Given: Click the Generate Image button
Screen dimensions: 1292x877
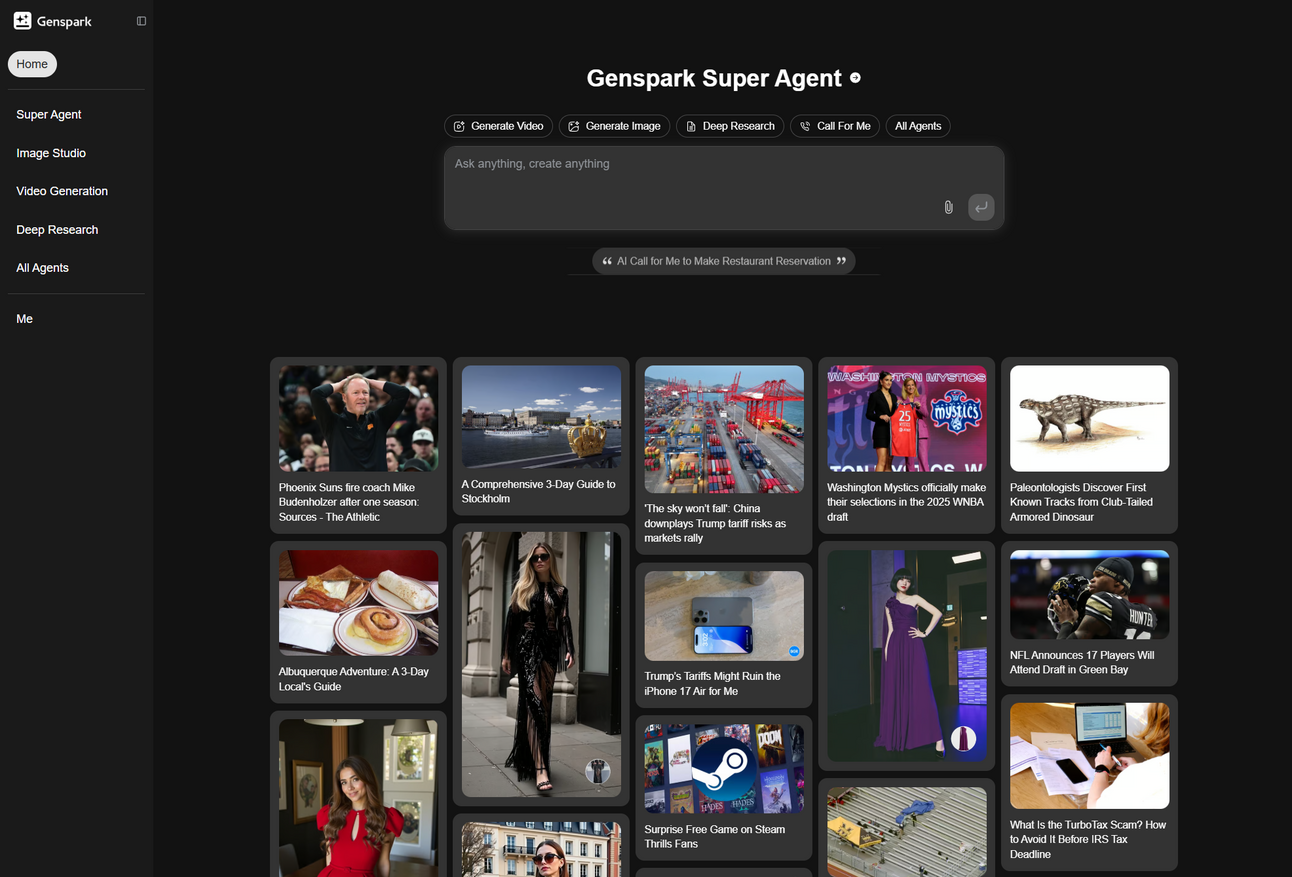Looking at the screenshot, I should [x=614, y=126].
